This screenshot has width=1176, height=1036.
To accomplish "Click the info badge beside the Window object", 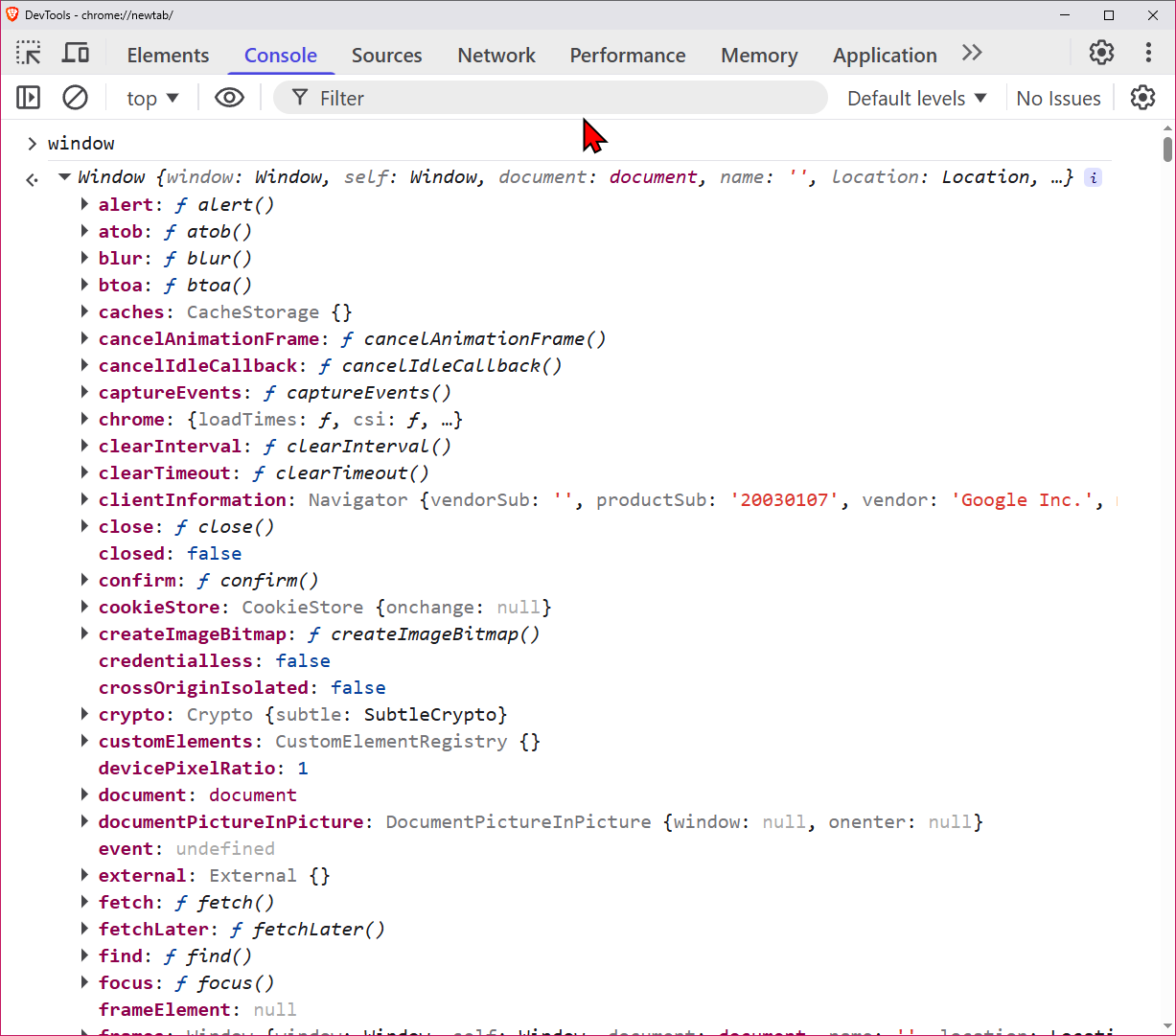I will pyautogui.click(x=1092, y=177).
